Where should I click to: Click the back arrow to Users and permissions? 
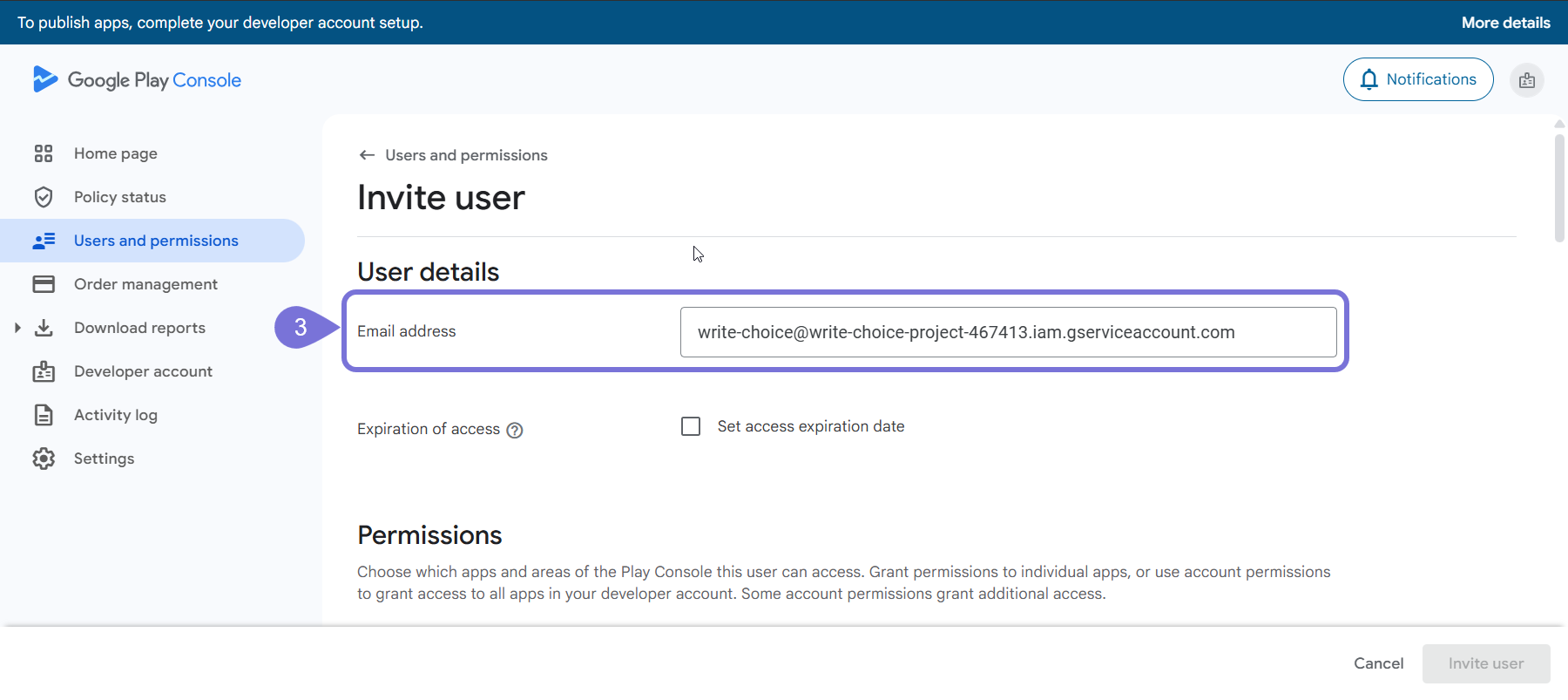367,155
